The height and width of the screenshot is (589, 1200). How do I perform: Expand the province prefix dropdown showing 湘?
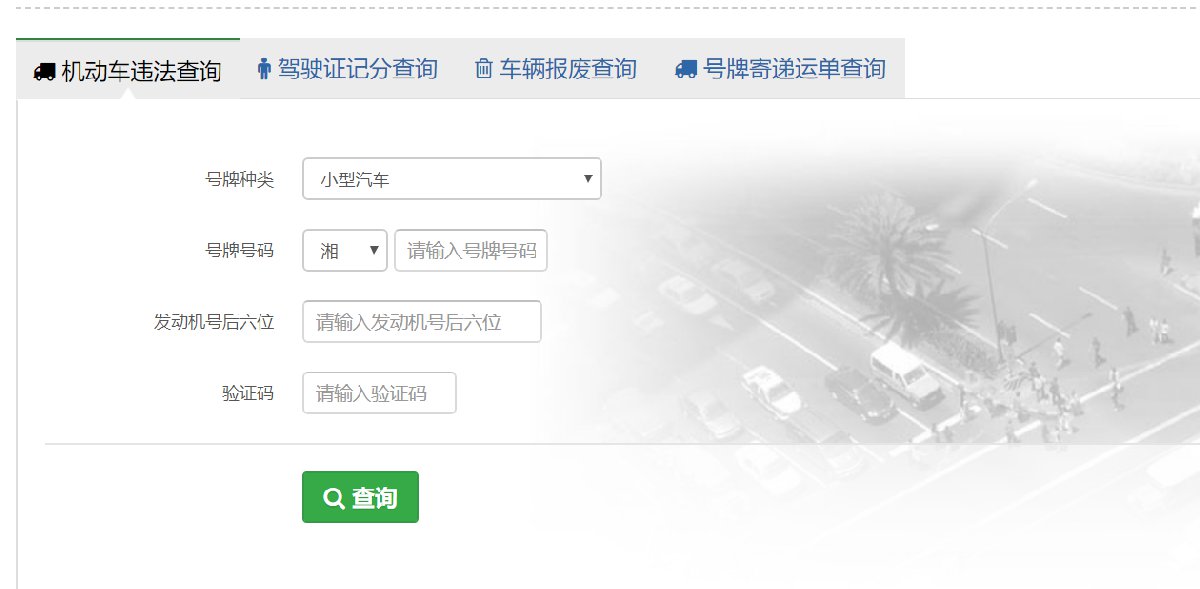(344, 250)
